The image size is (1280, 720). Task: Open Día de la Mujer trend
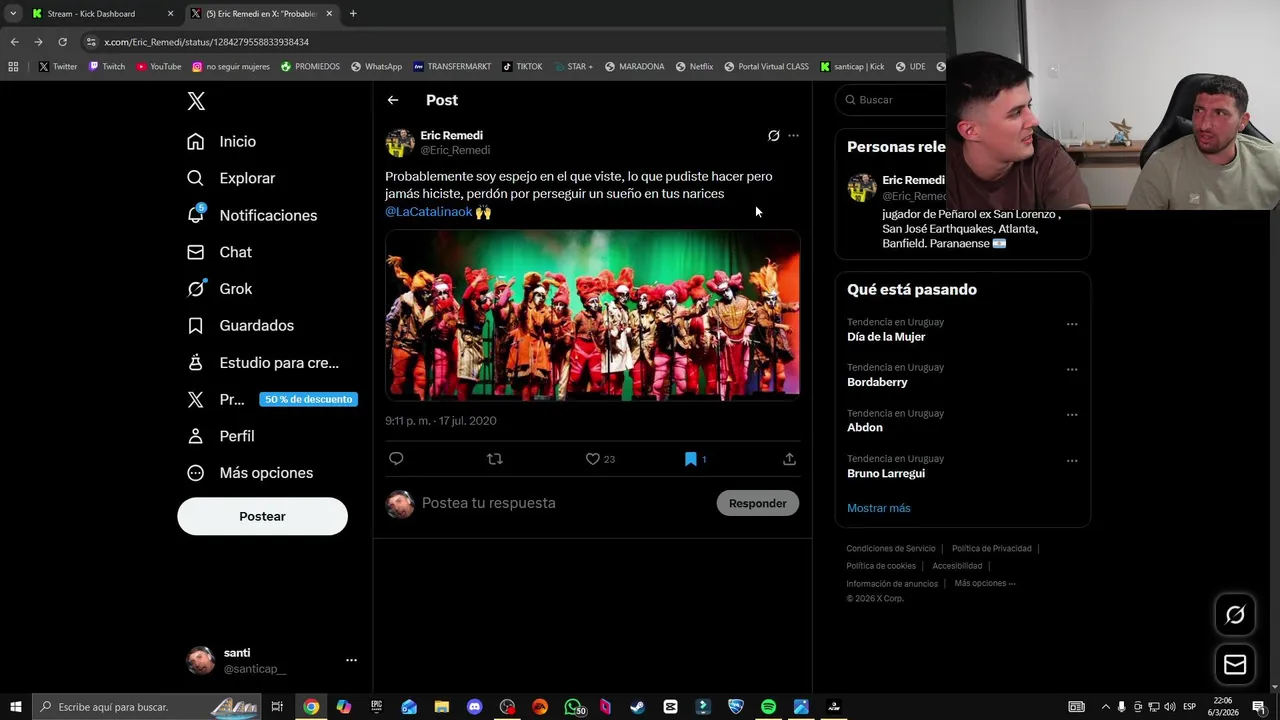[886, 337]
